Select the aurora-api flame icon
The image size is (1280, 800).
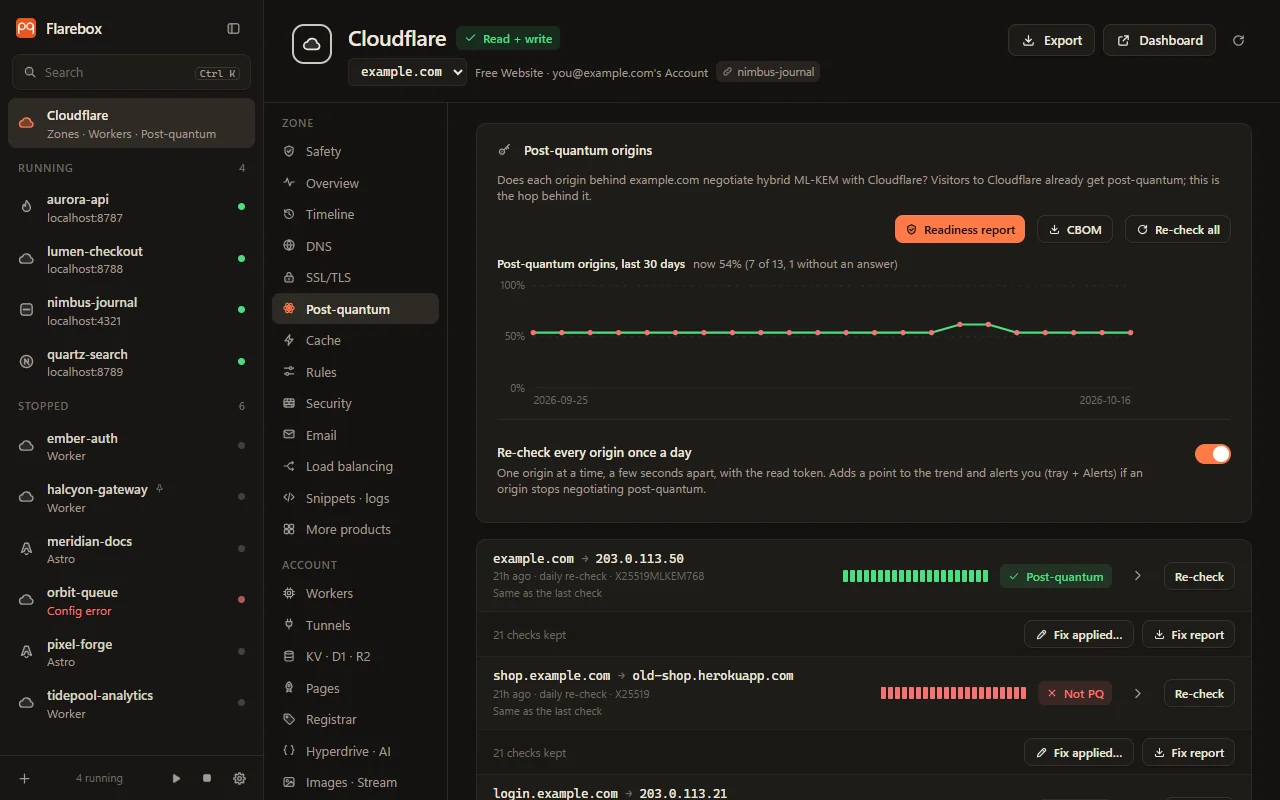pyautogui.click(x=27, y=207)
